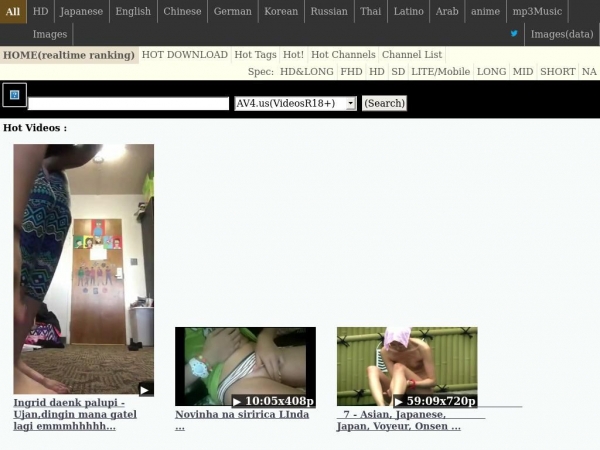600x450 pixels.
Task: Click HOME(realtime ranking) link
Action: [68, 55]
